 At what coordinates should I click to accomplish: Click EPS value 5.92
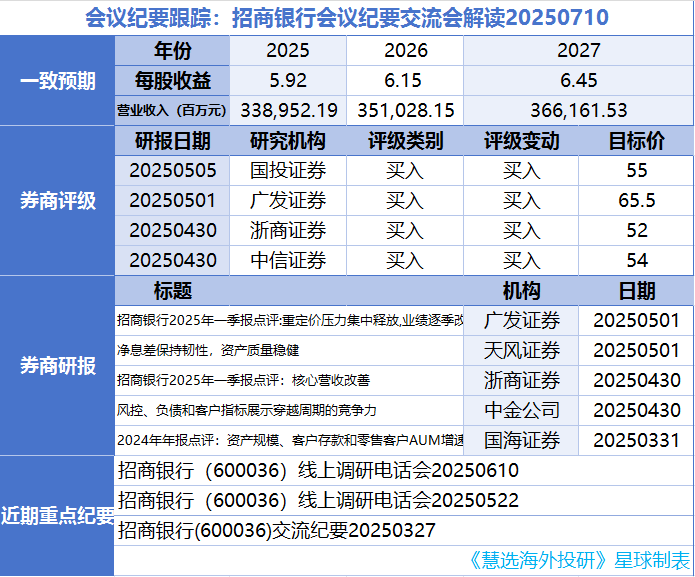pos(288,81)
